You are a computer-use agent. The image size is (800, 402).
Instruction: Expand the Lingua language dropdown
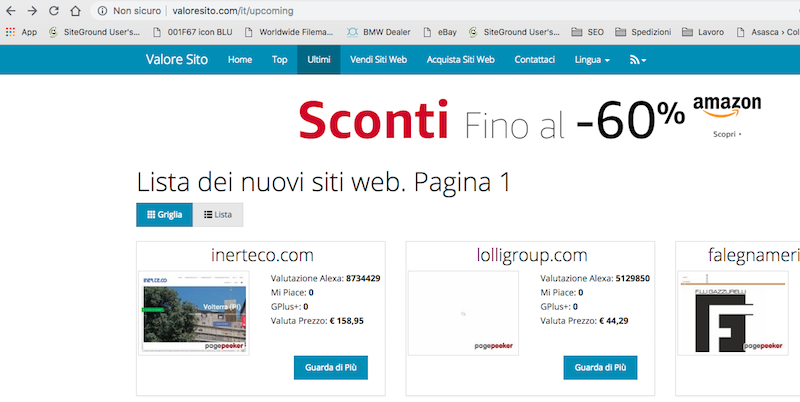tap(592, 60)
